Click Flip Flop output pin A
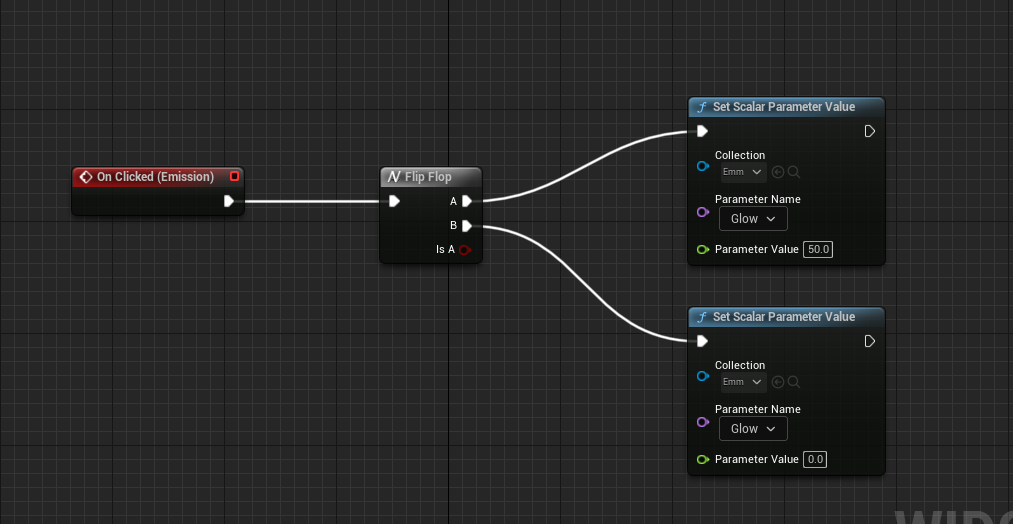This screenshot has height=524, width=1013. click(x=467, y=201)
